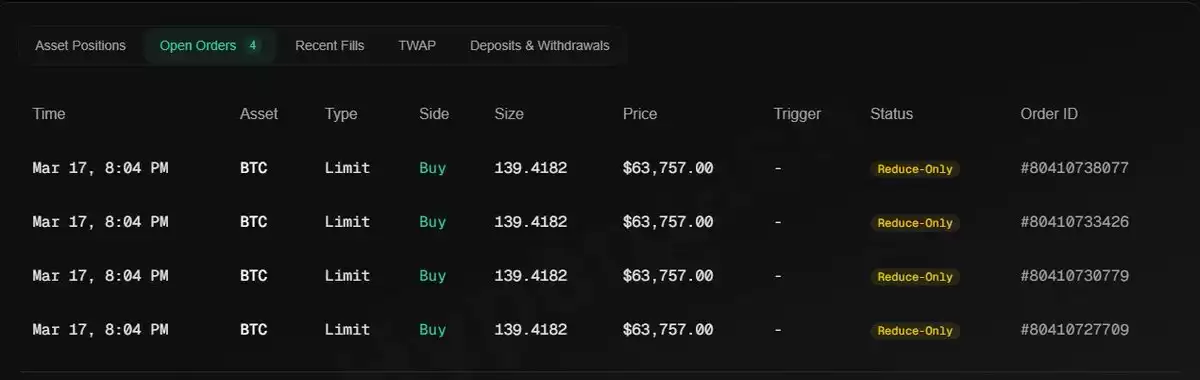
Task: Click the Type column header
Action: 341,114
